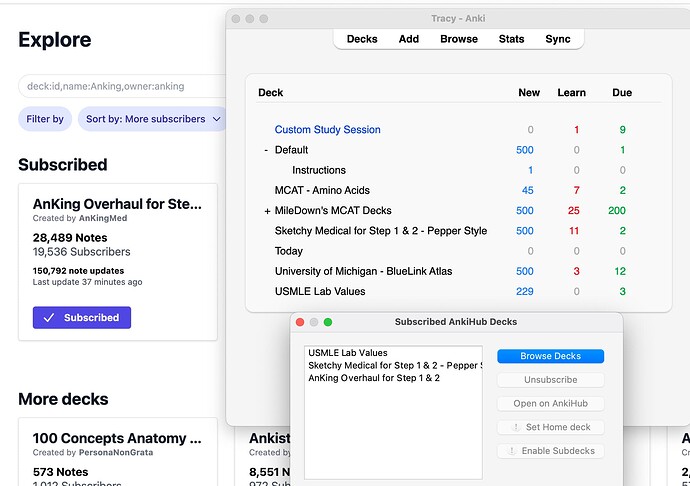Click Sync in the Anki toolbar
The image size is (690, 486).
[558, 39]
